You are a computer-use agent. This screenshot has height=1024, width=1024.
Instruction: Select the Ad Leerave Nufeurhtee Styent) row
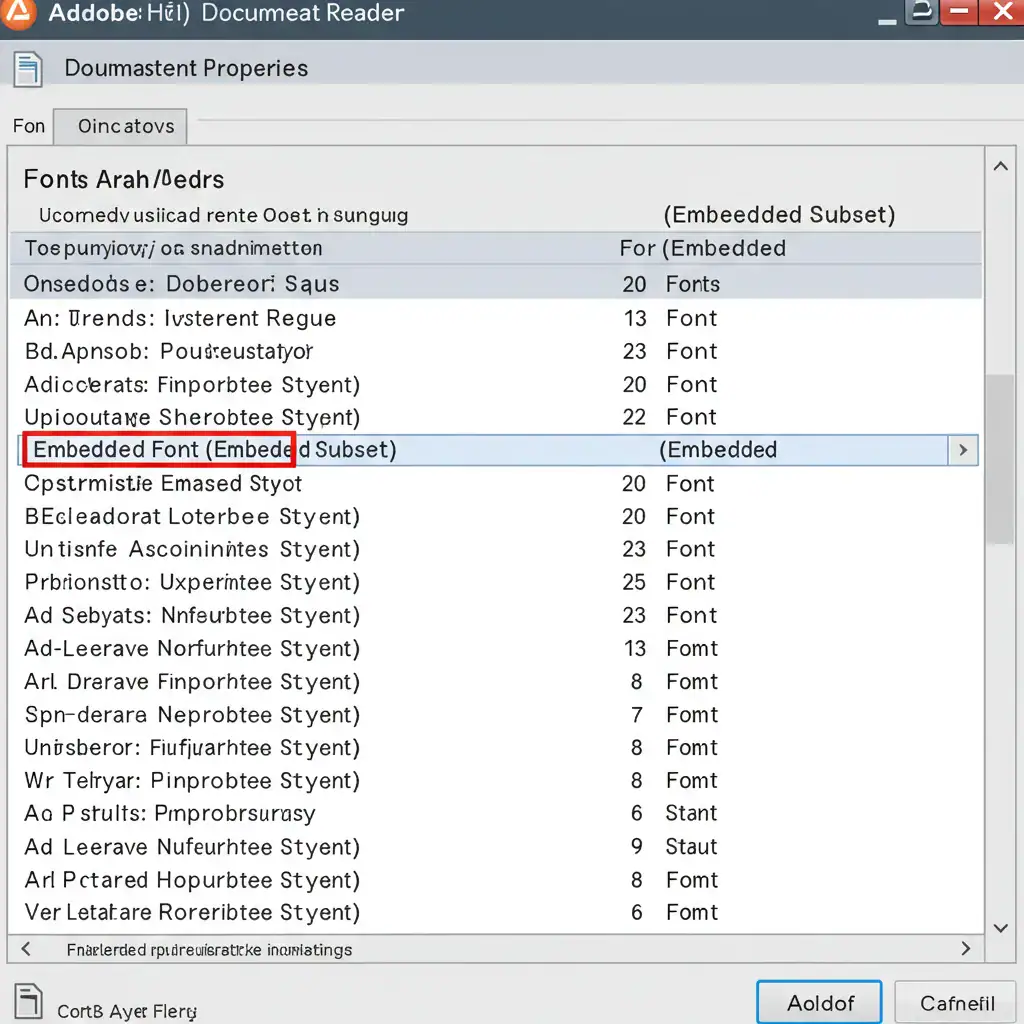pyautogui.click(x=496, y=847)
